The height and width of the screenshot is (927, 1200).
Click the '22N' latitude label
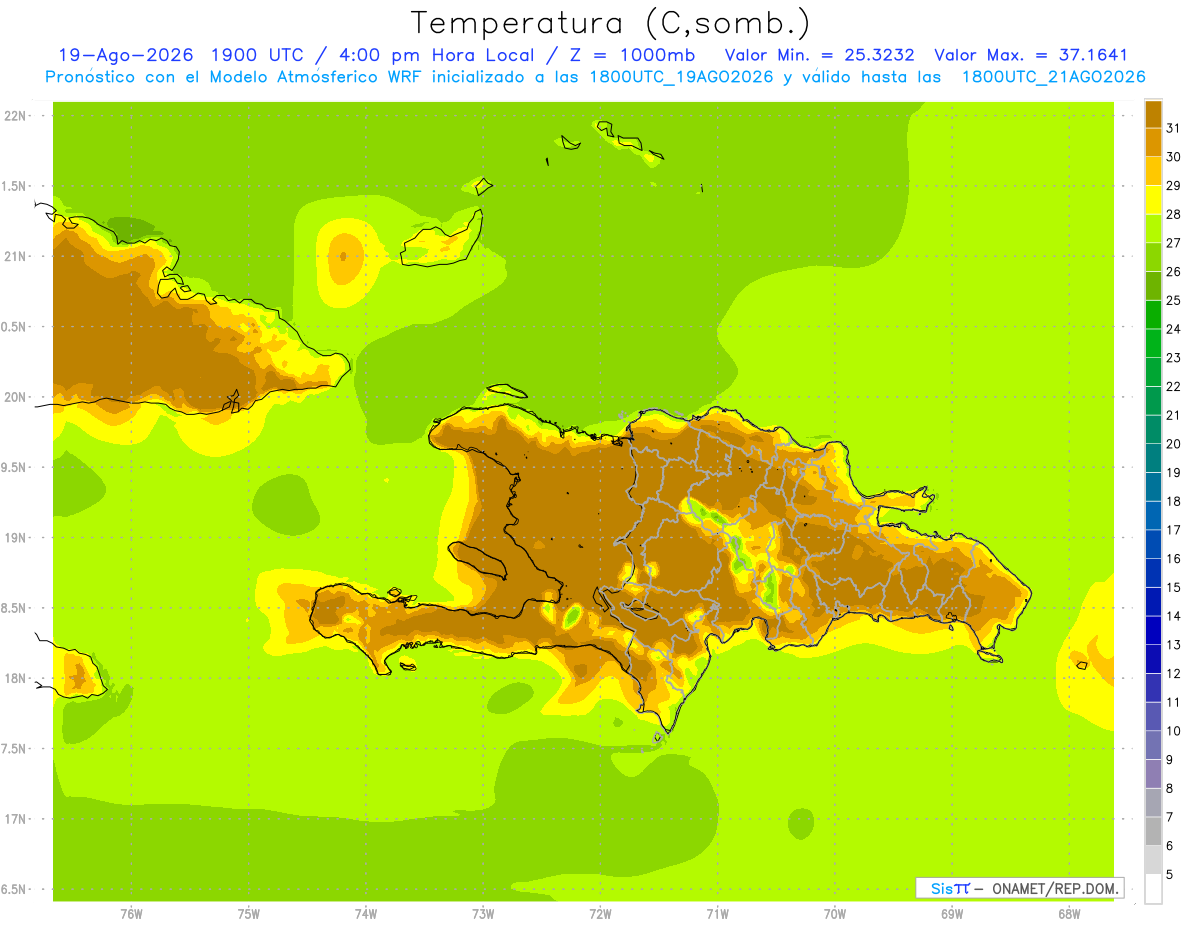[x=15, y=116]
